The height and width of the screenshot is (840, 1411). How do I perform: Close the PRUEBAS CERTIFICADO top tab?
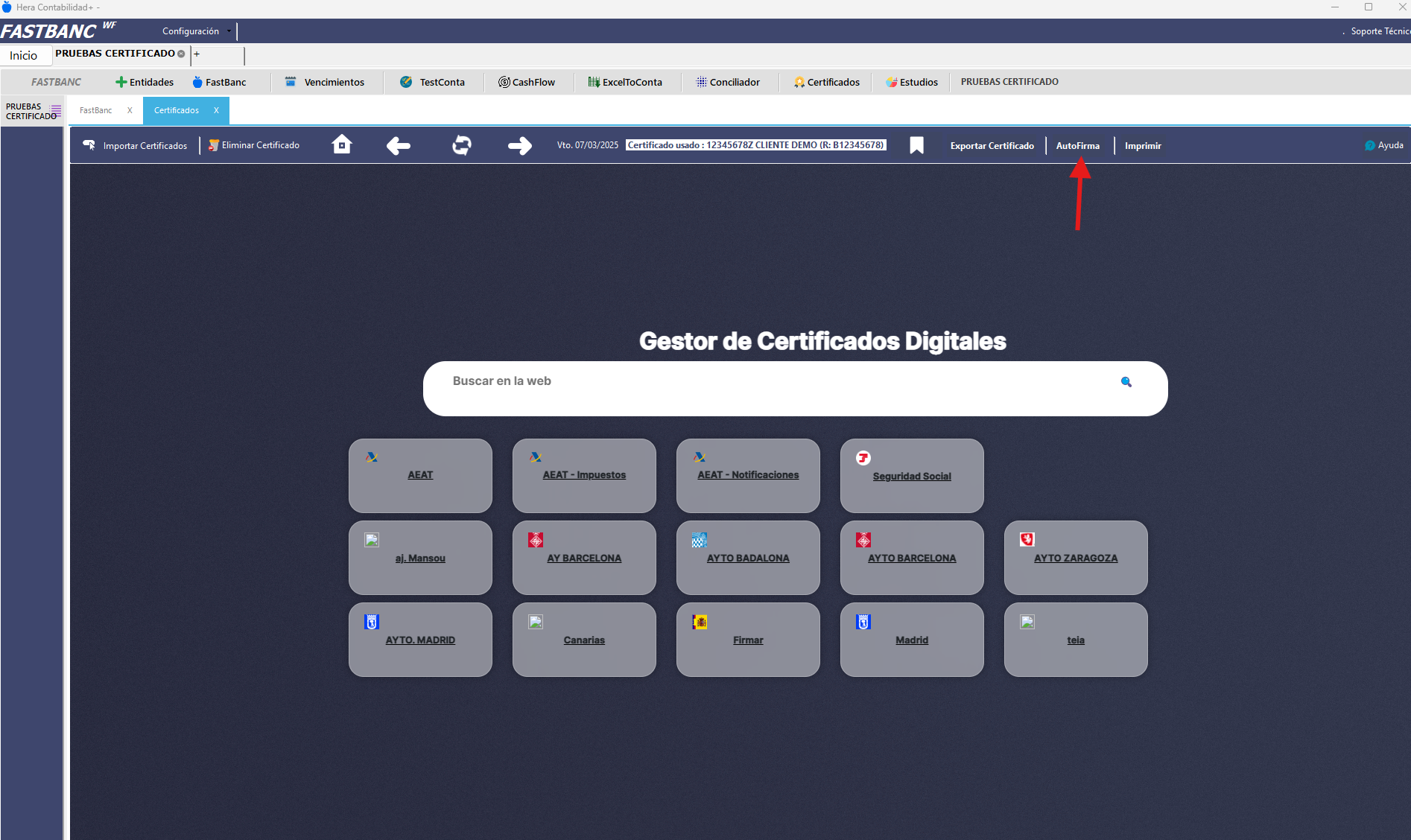coord(181,54)
